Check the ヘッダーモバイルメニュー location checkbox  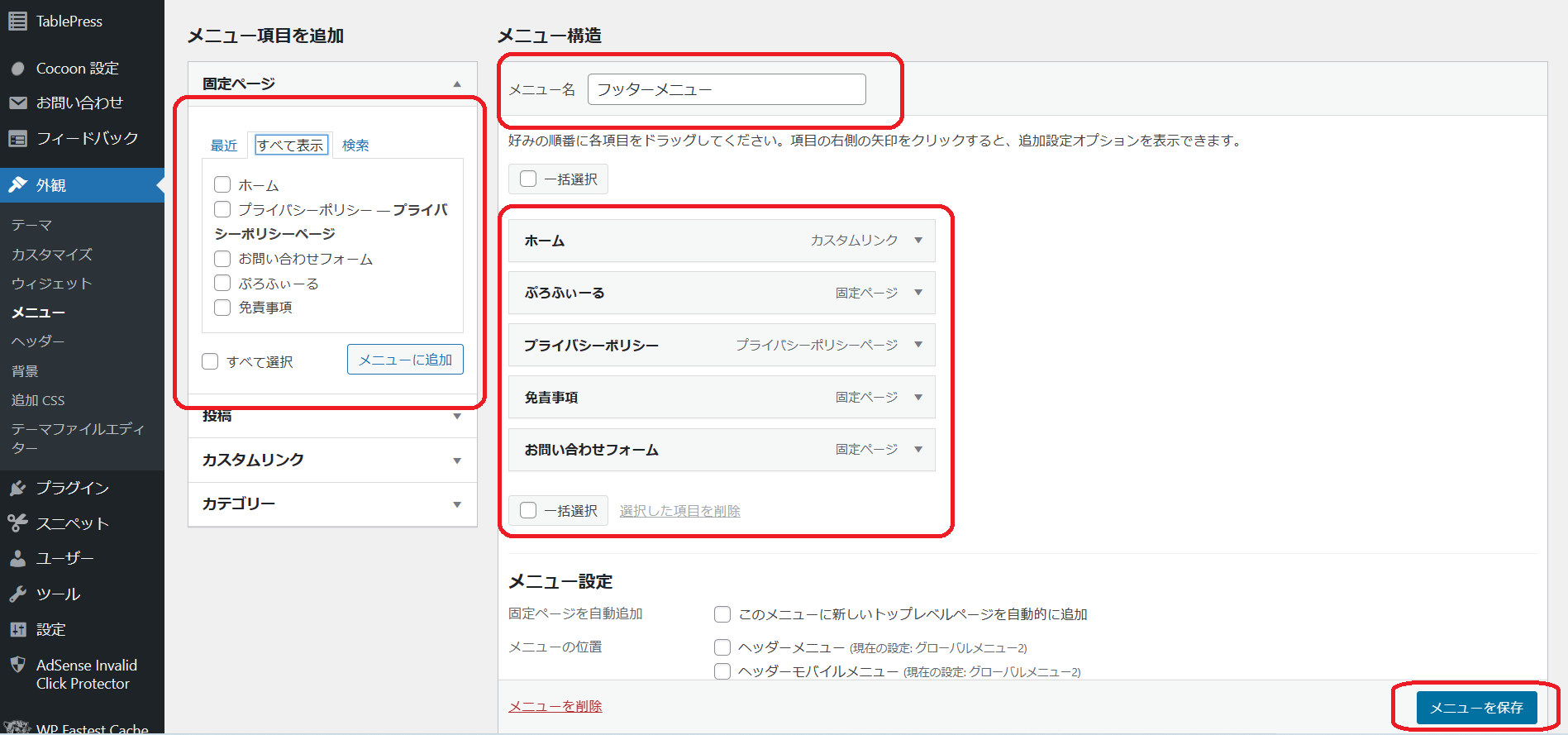[x=722, y=671]
